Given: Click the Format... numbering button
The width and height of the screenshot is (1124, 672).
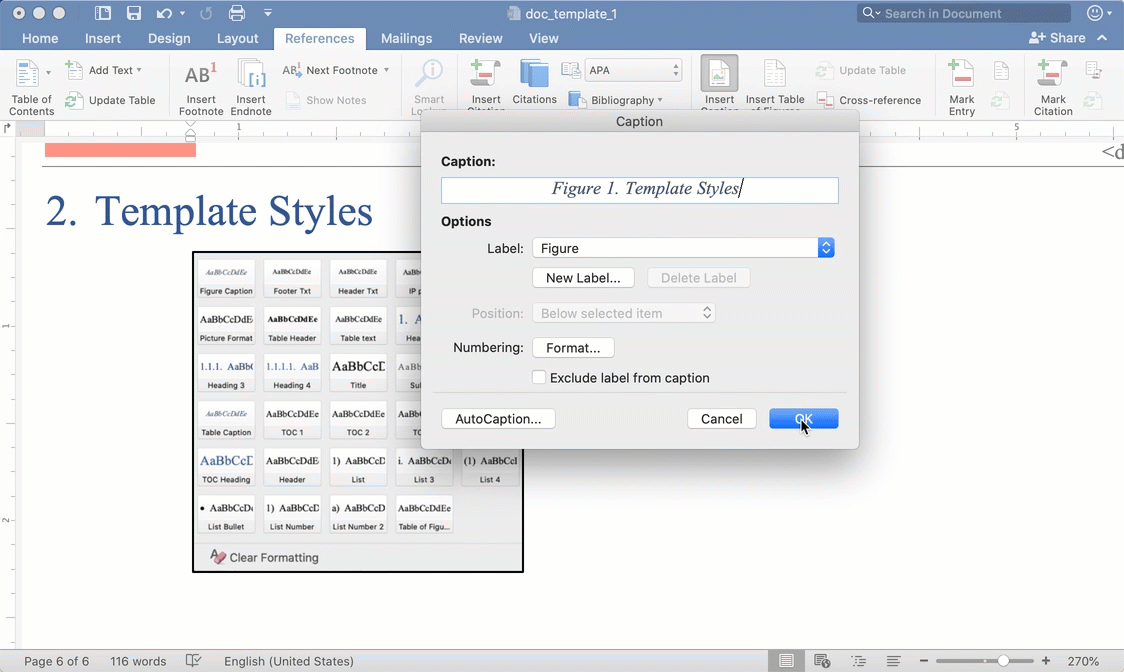Looking at the screenshot, I should (x=573, y=348).
